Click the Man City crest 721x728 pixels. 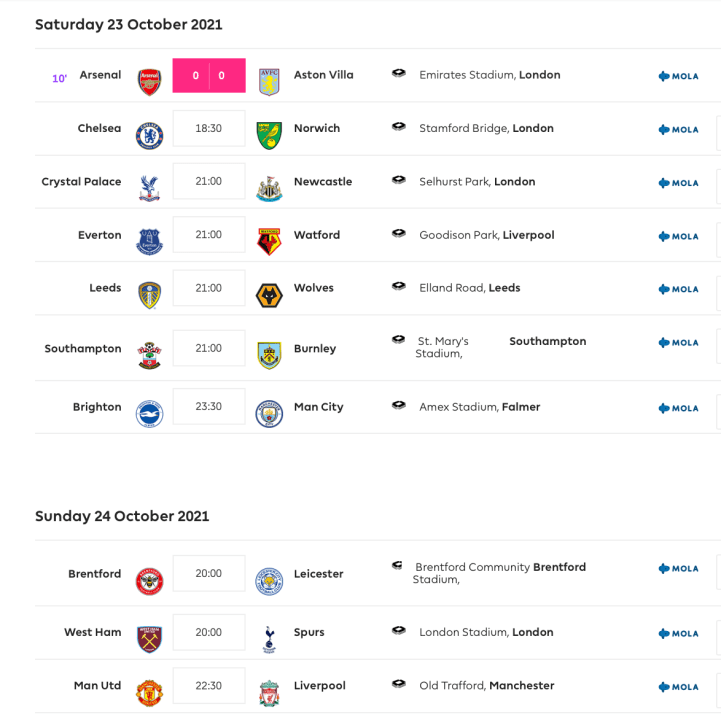click(269, 414)
